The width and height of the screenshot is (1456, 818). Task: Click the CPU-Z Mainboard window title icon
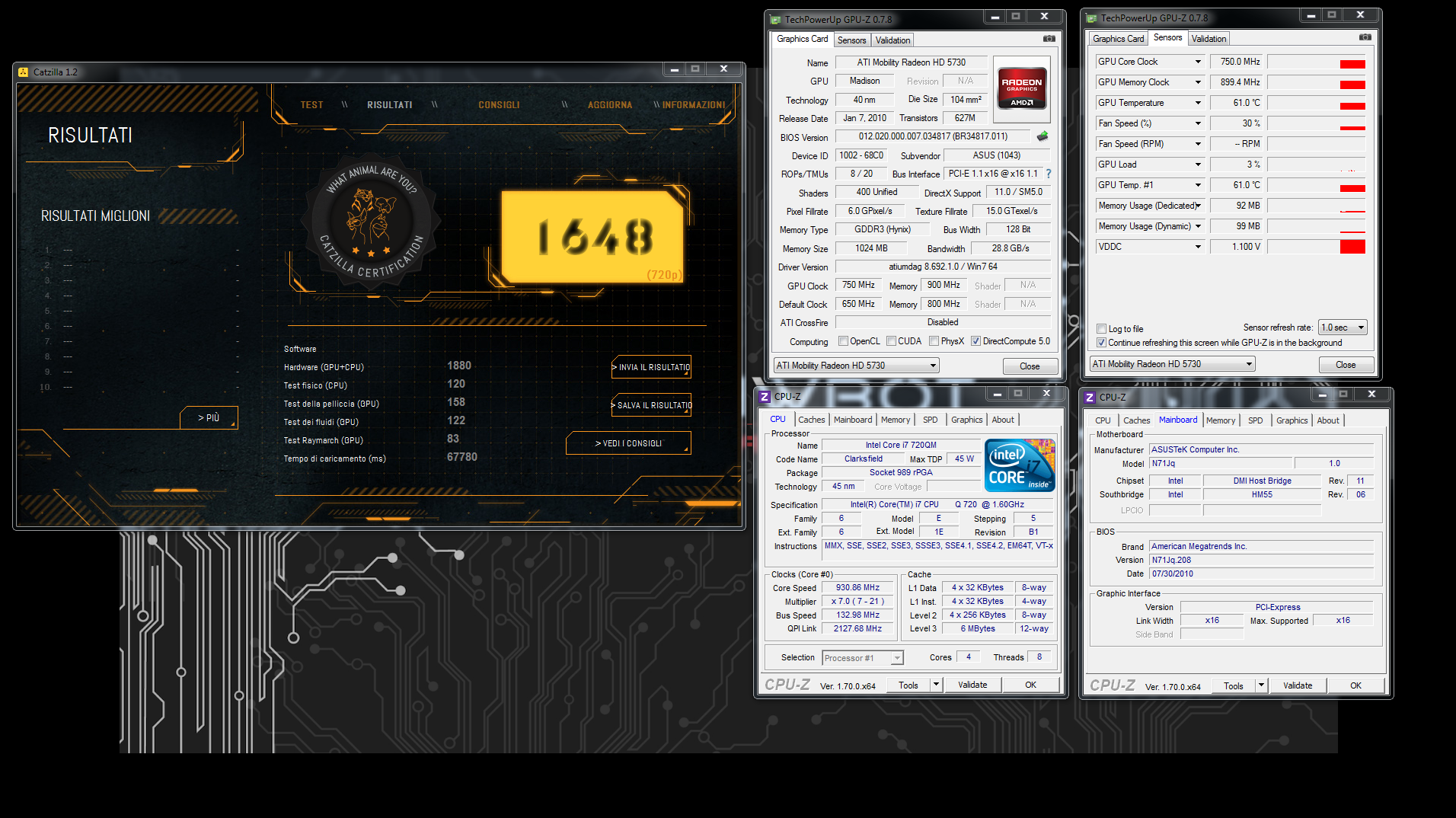tap(1090, 398)
